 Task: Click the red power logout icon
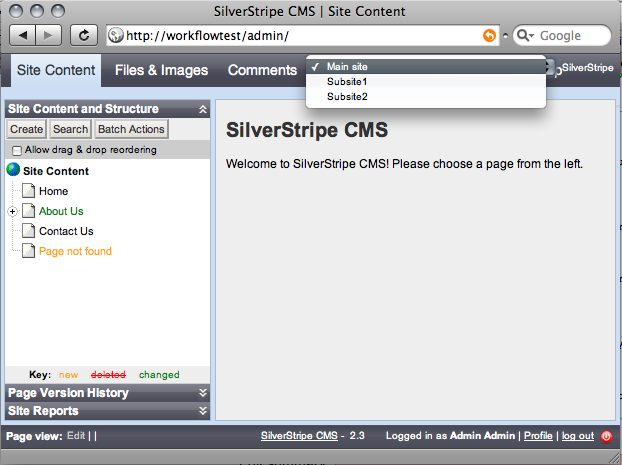tap(606, 436)
